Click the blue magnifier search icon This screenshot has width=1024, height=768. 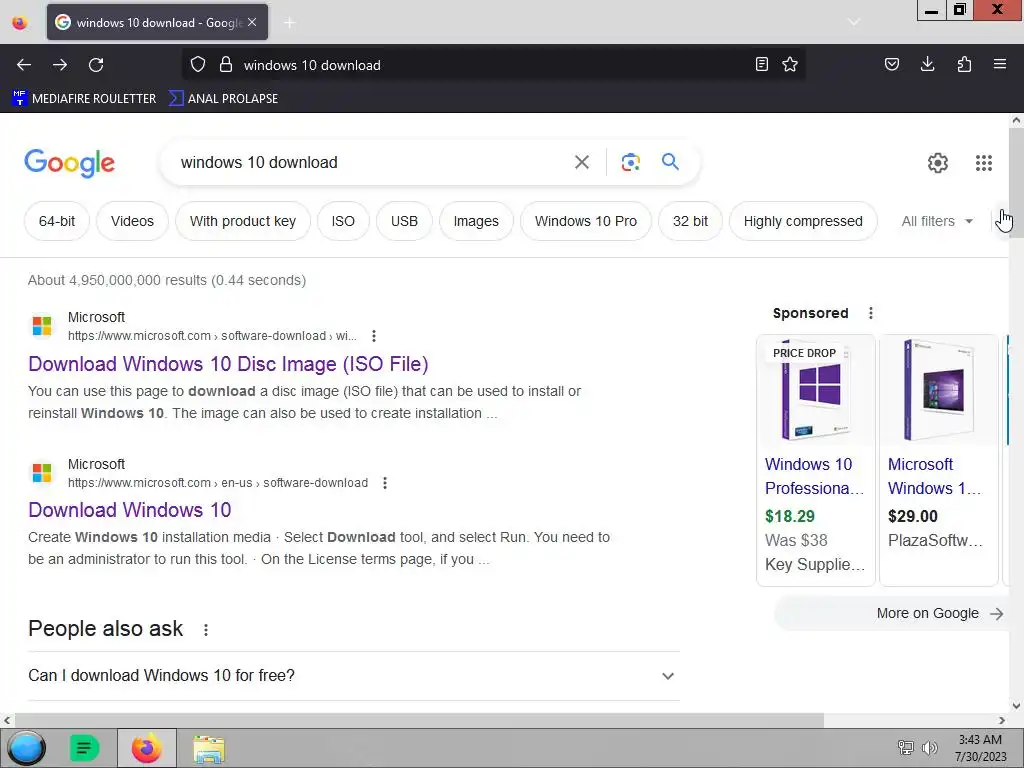(670, 162)
